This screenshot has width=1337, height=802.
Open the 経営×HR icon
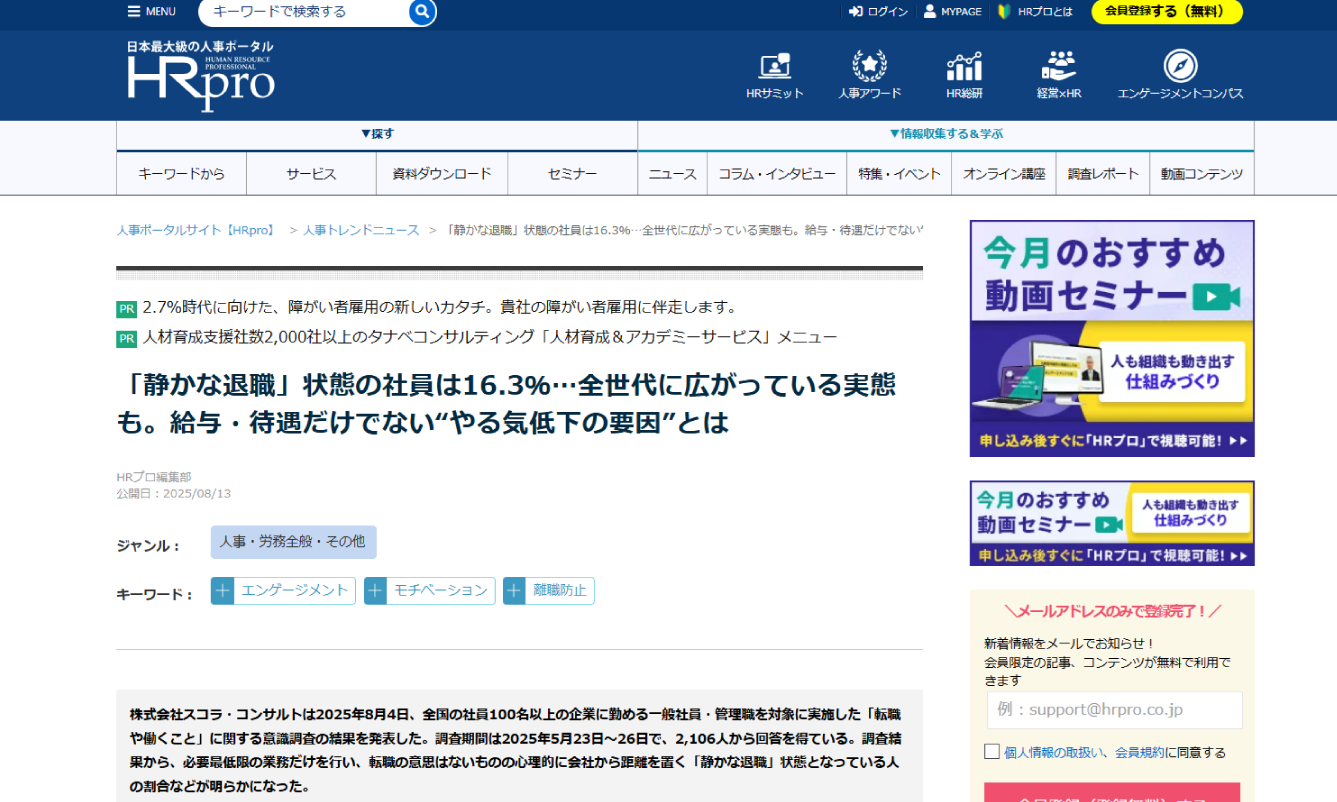tap(1058, 66)
